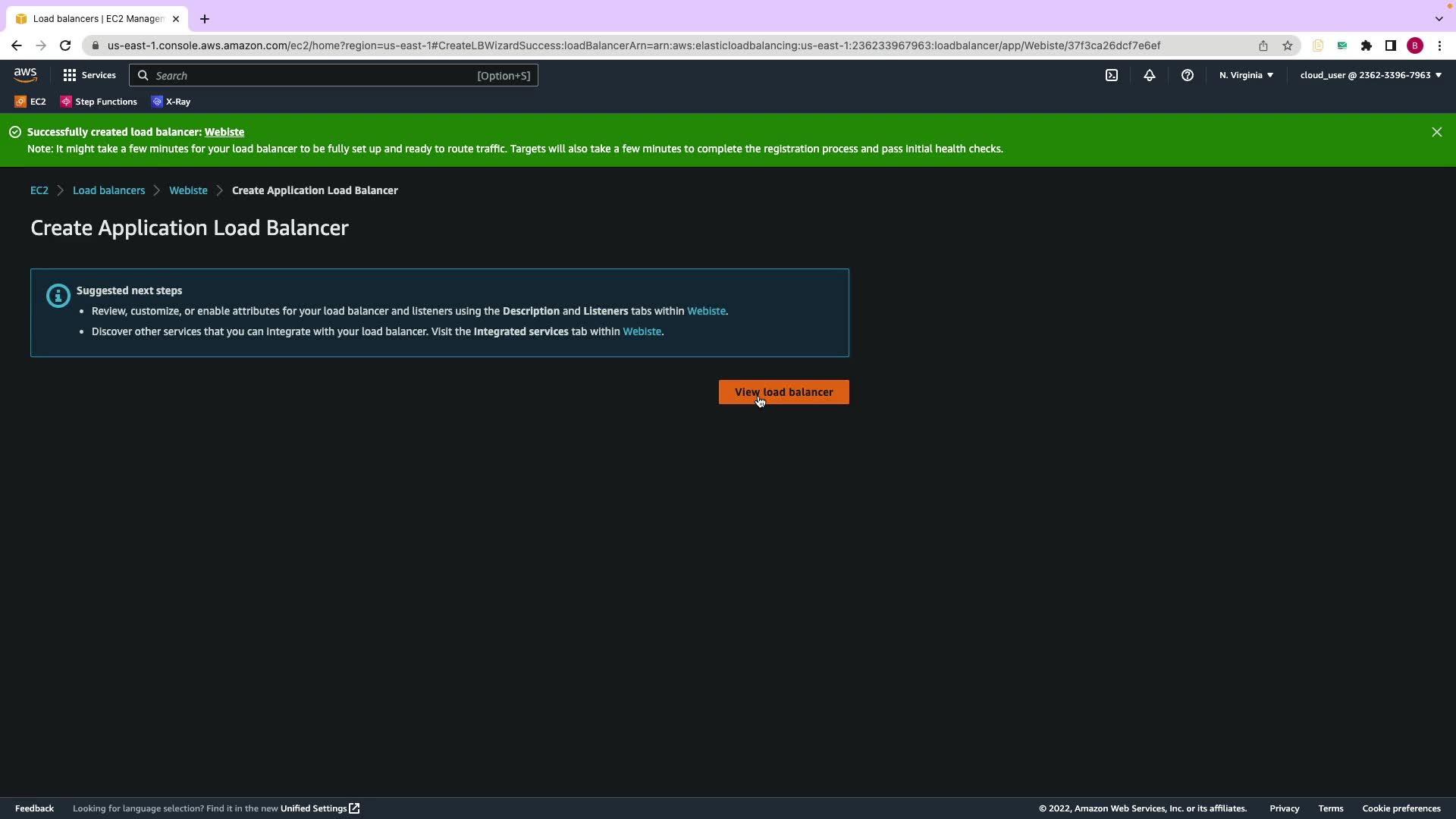
Task: Expand the N. Virginia region dropdown
Action: 1246,75
